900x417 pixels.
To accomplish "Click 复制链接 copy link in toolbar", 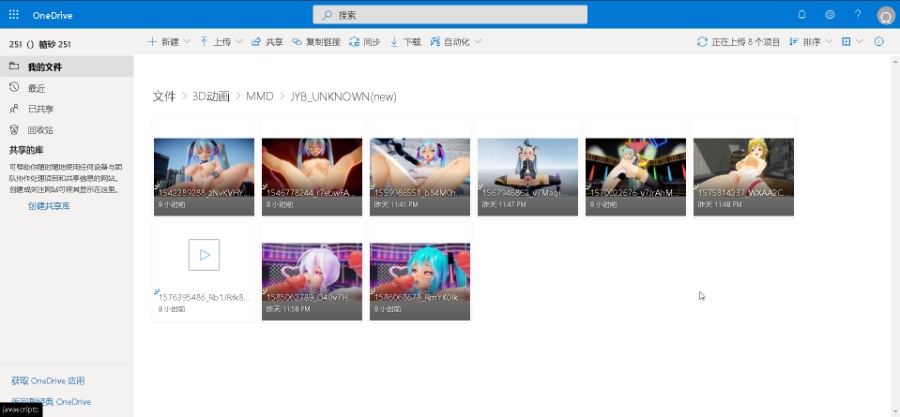I will pos(316,42).
